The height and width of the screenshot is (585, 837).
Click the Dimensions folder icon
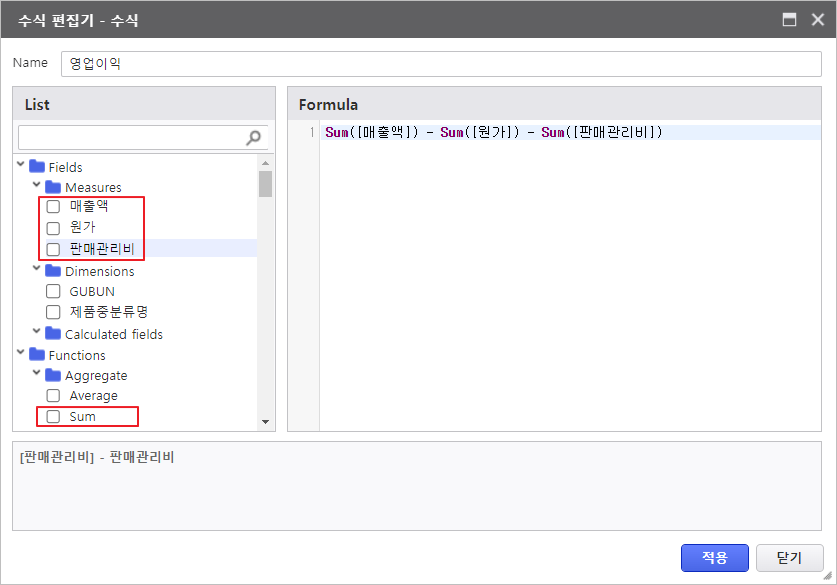[x=53, y=271]
